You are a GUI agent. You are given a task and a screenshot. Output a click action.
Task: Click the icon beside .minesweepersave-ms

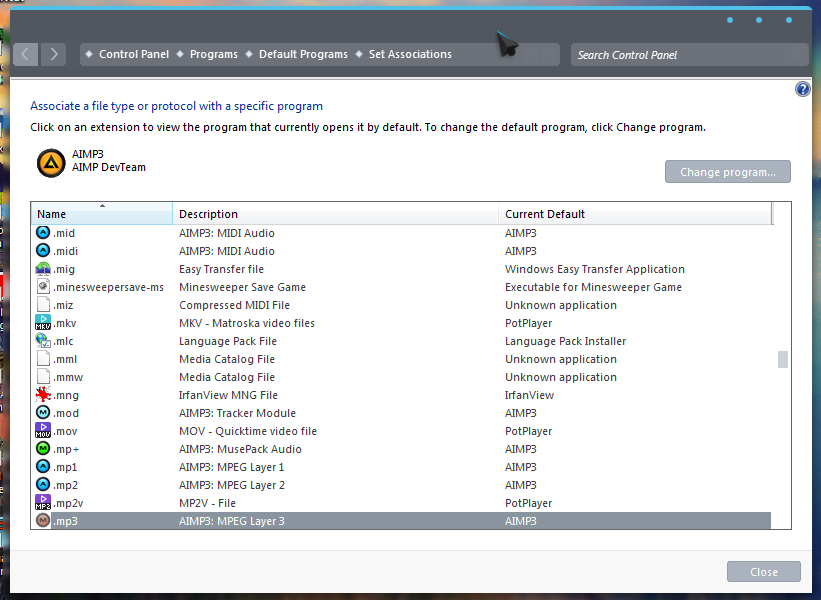tap(43, 286)
